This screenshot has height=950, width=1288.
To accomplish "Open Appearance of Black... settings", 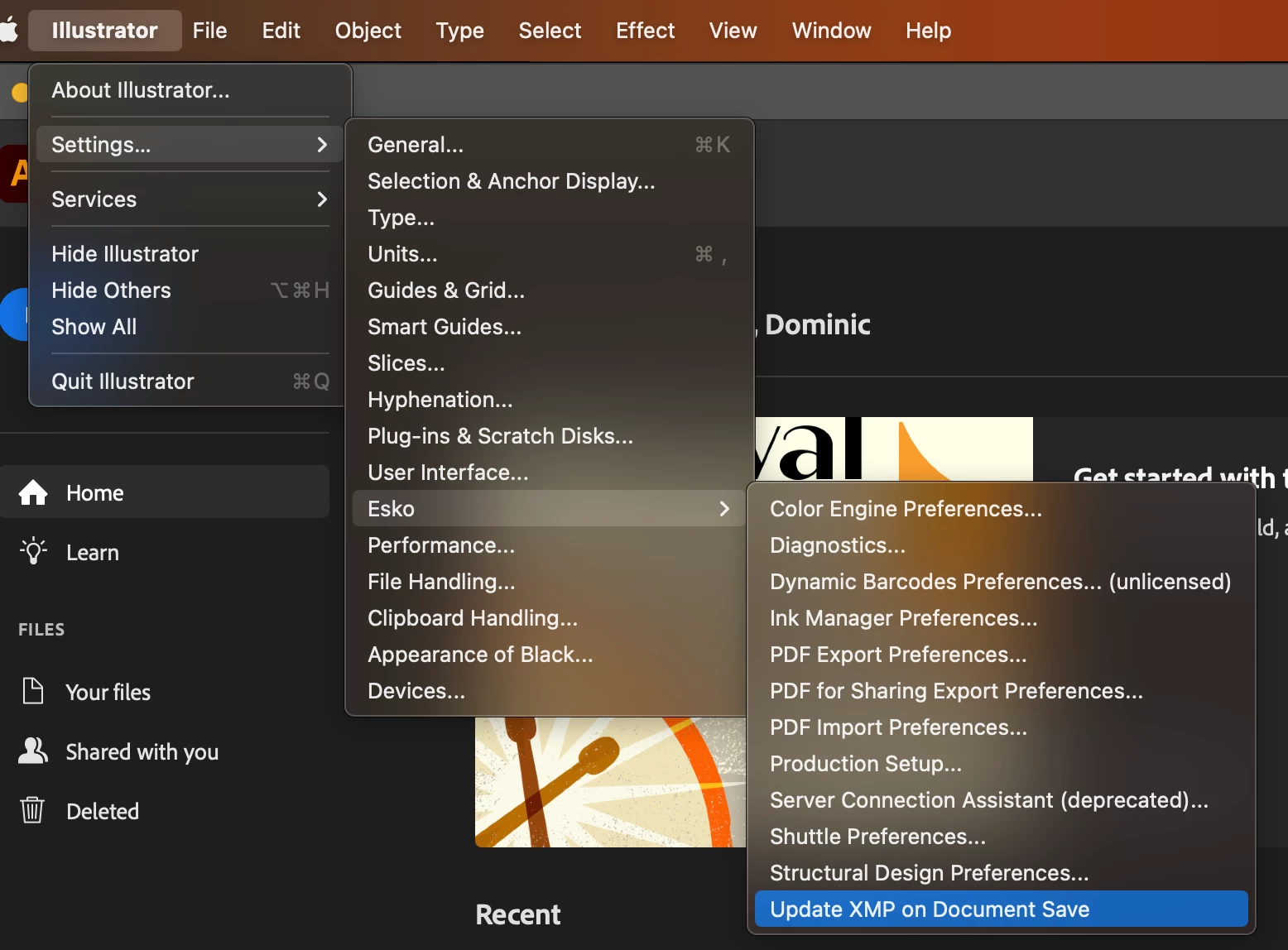I will [x=550, y=655].
